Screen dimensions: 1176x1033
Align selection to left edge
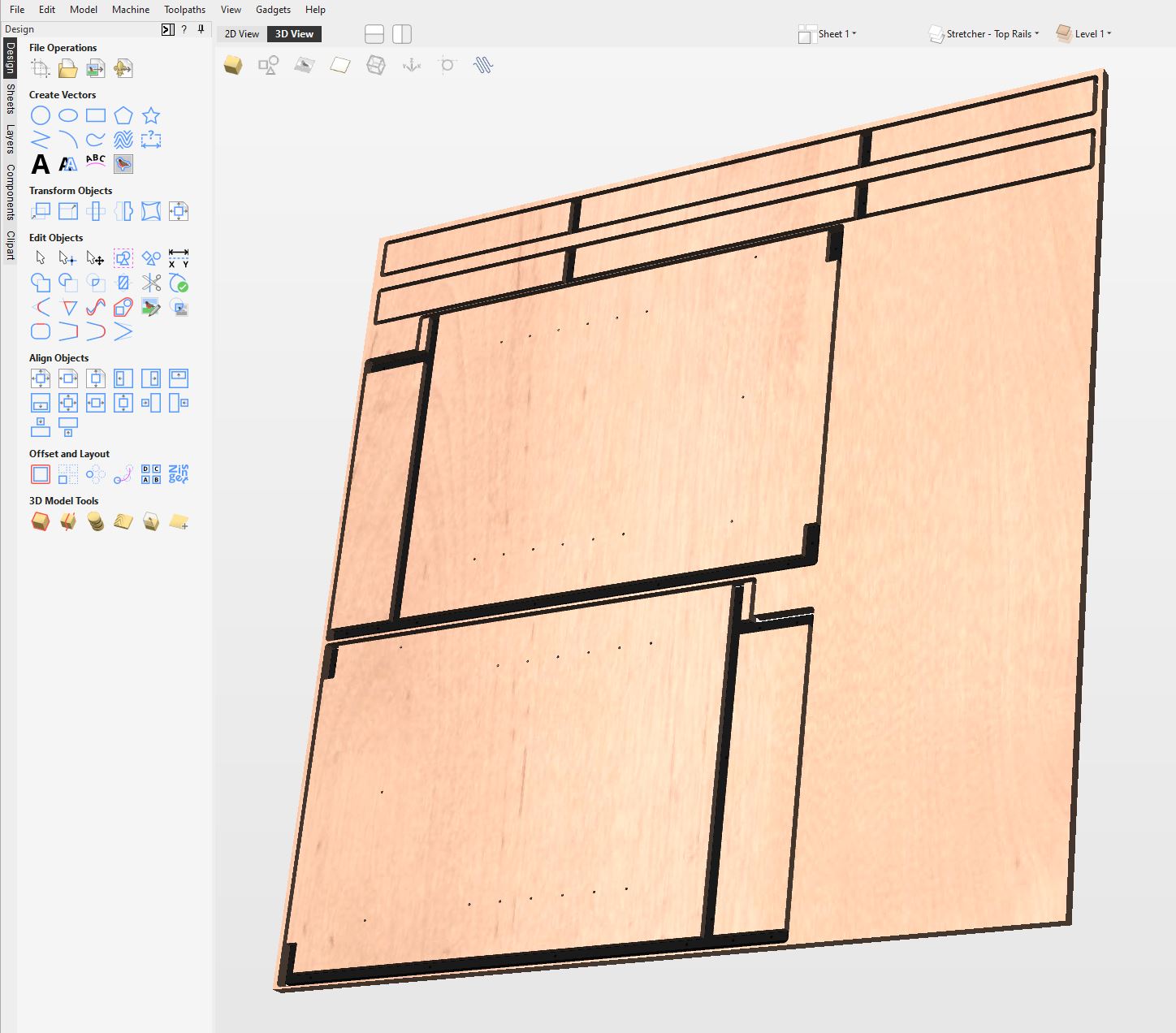[x=123, y=378]
